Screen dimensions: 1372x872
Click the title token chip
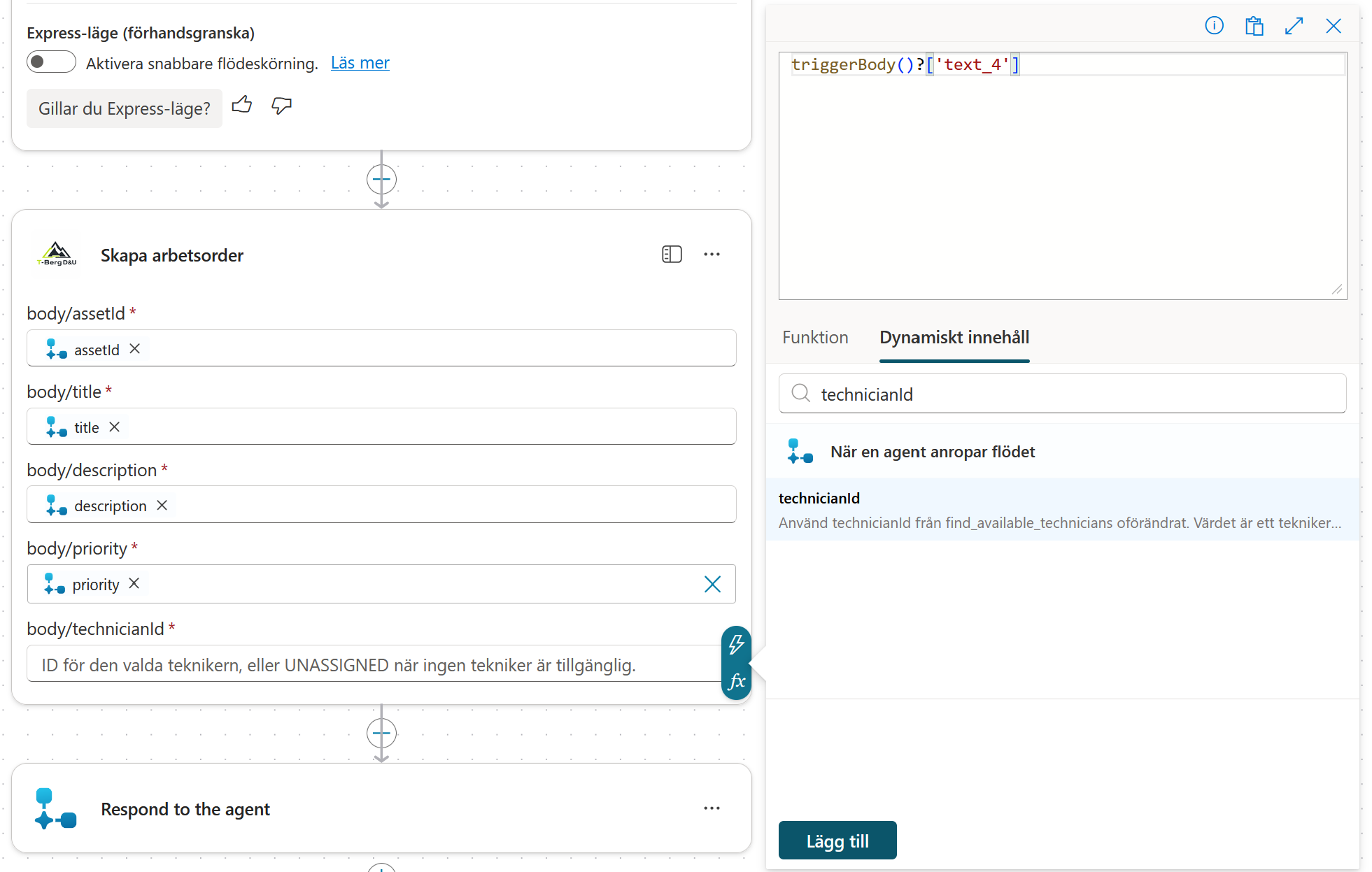click(x=86, y=427)
